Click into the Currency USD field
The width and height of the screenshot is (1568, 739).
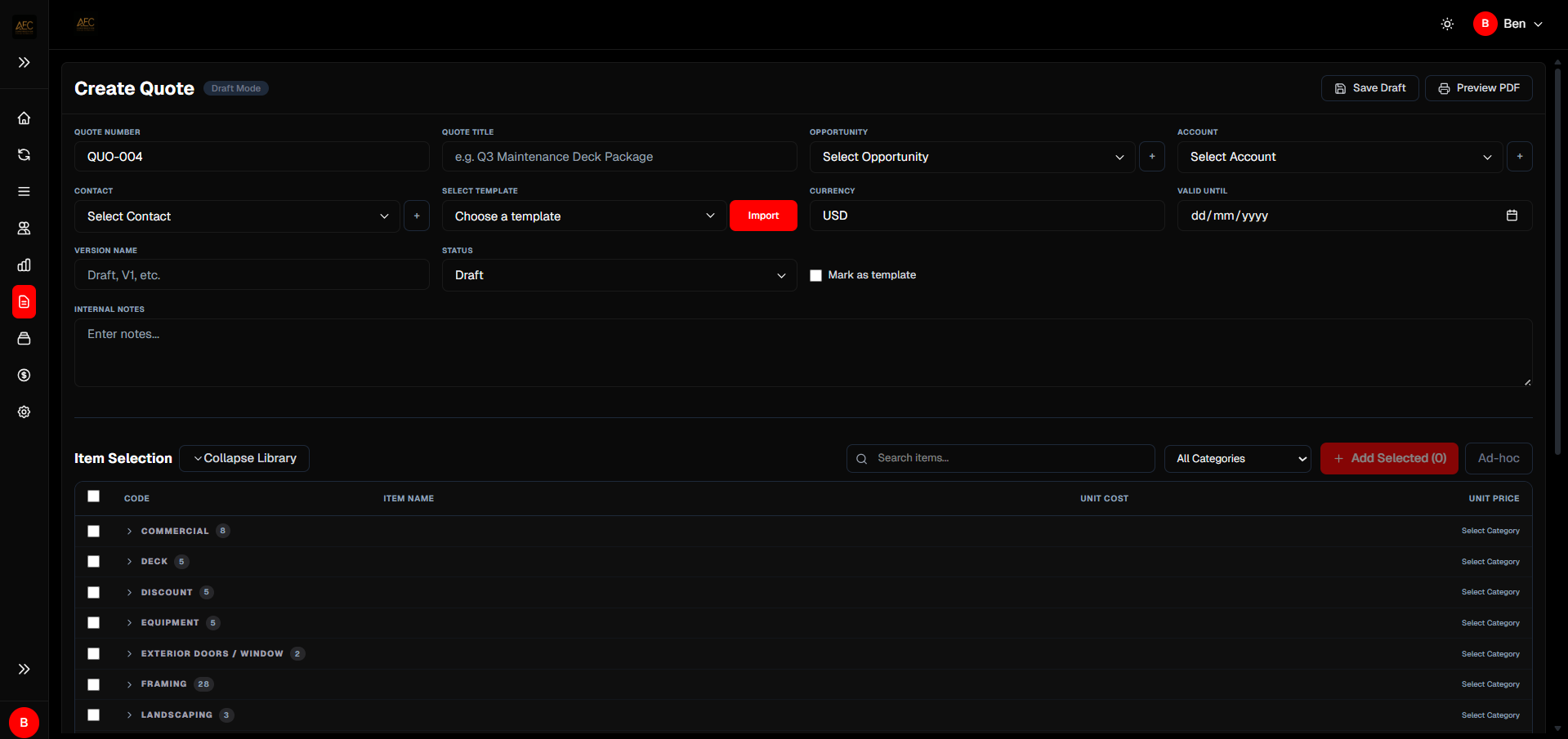[987, 216]
